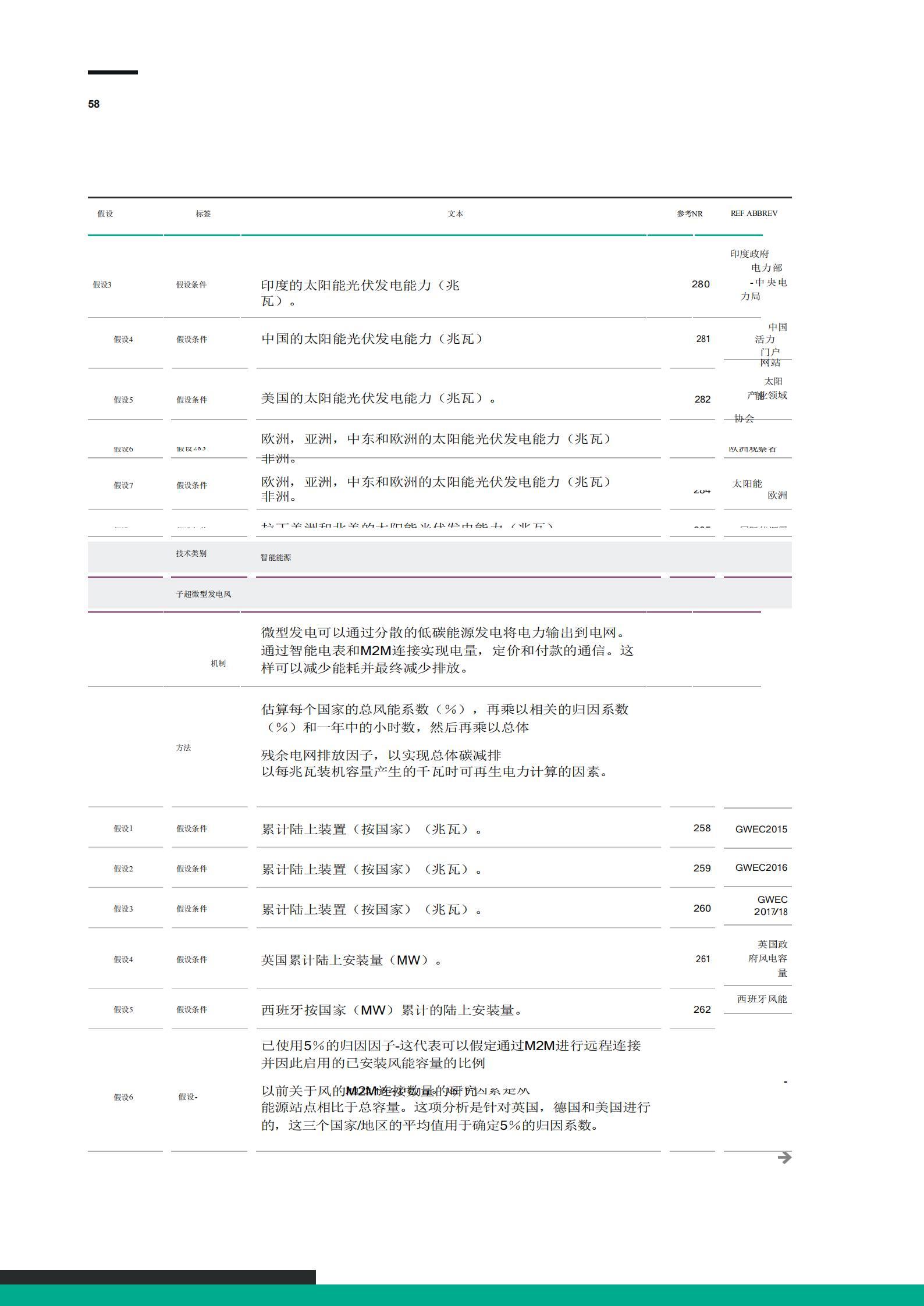This screenshot has height=1306, width=924.
Task: Click the 假设- label in the last row
Action: 188,1097
